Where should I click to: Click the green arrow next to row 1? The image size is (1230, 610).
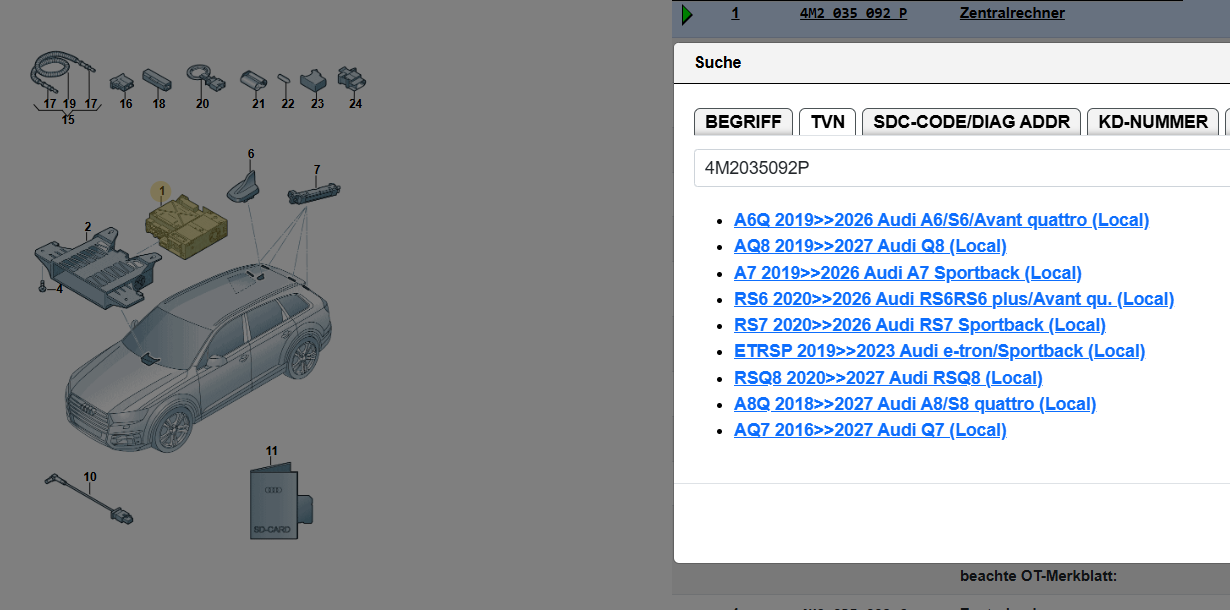[x=686, y=14]
